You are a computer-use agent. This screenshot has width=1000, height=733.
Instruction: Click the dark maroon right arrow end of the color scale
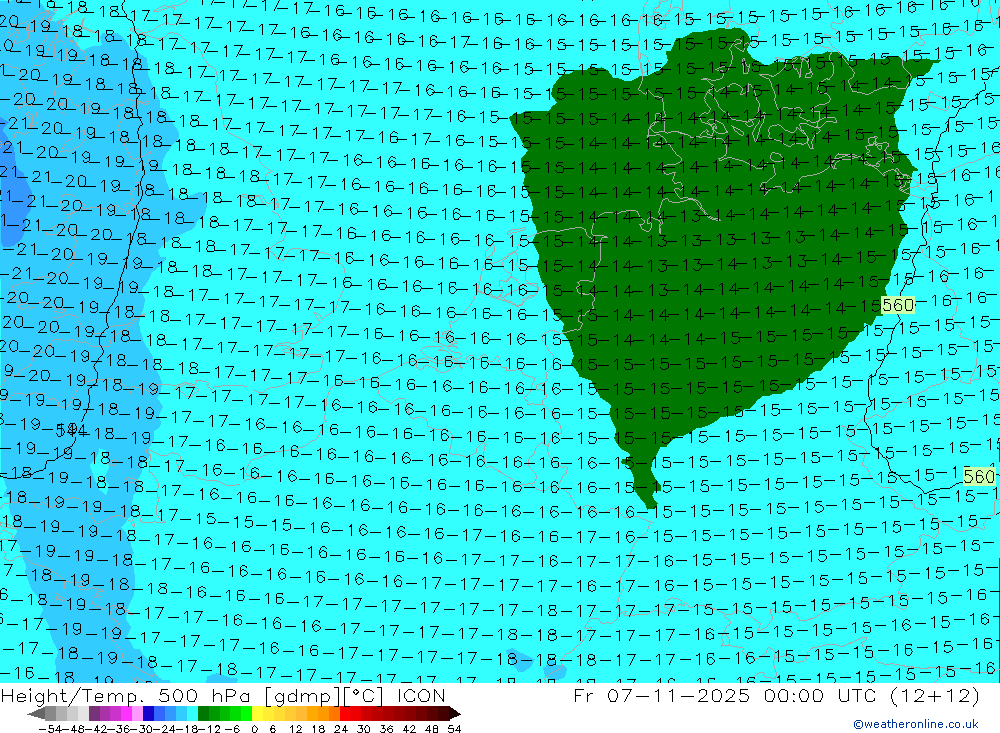[455, 714]
